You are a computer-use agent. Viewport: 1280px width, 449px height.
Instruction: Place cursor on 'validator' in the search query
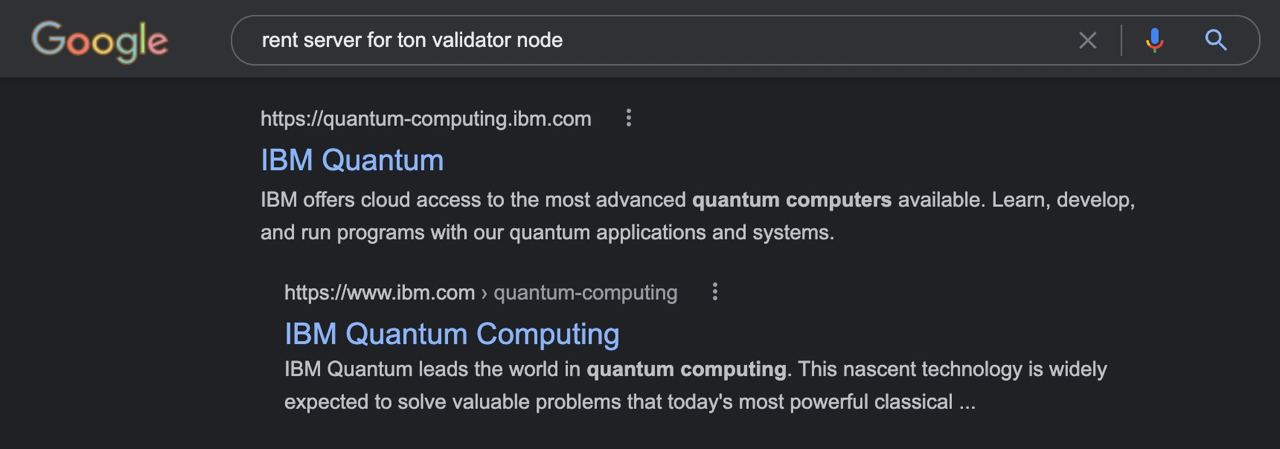(x=470, y=40)
